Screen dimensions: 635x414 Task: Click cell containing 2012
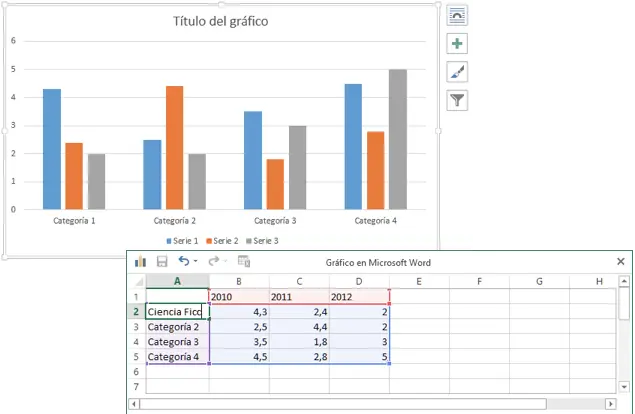tap(359, 297)
